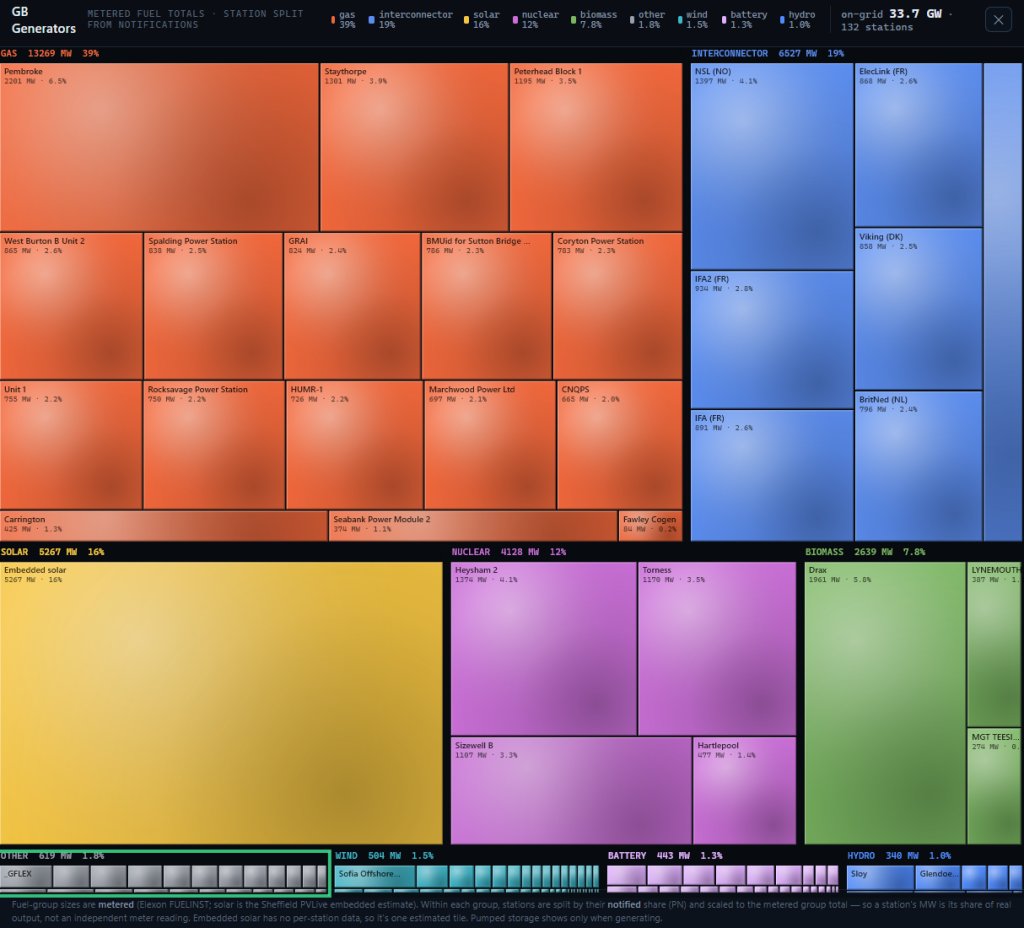Select the NSL (NO) interconnector tile

pyautogui.click(x=772, y=166)
